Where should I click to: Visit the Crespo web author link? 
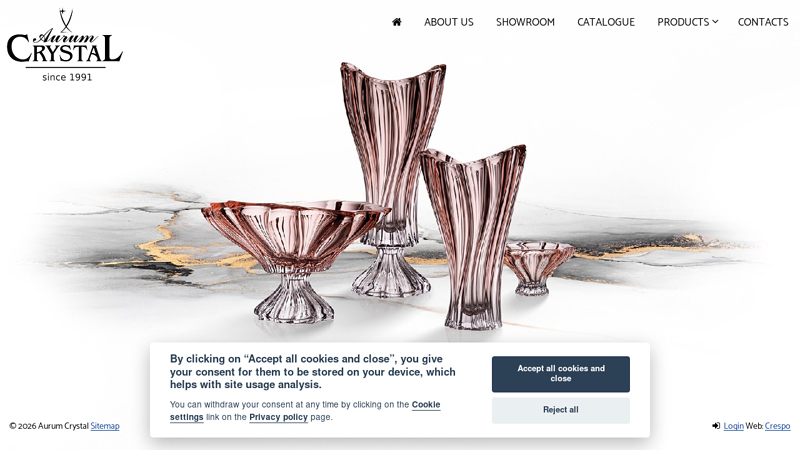pyautogui.click(x=777, y=426)
